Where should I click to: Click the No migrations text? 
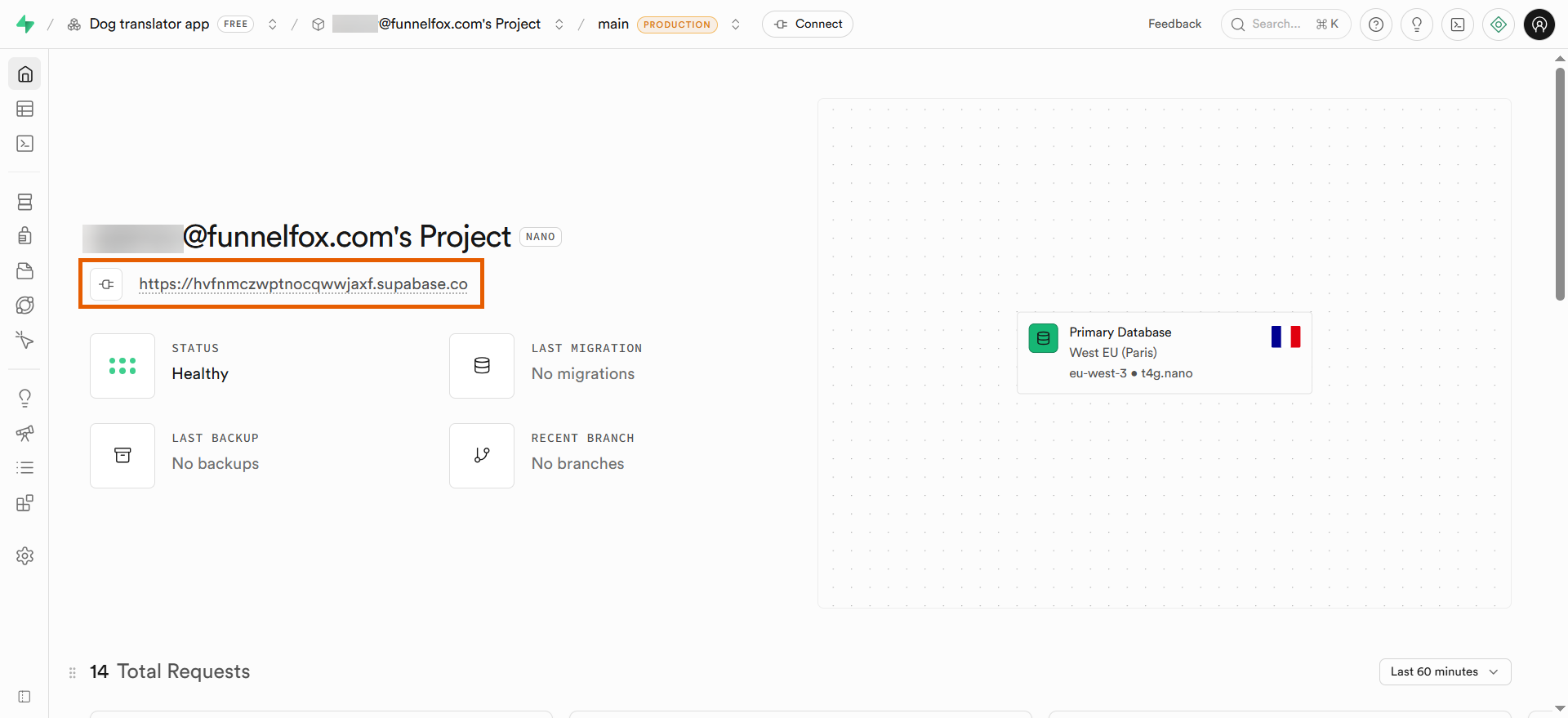coord(583,374)
